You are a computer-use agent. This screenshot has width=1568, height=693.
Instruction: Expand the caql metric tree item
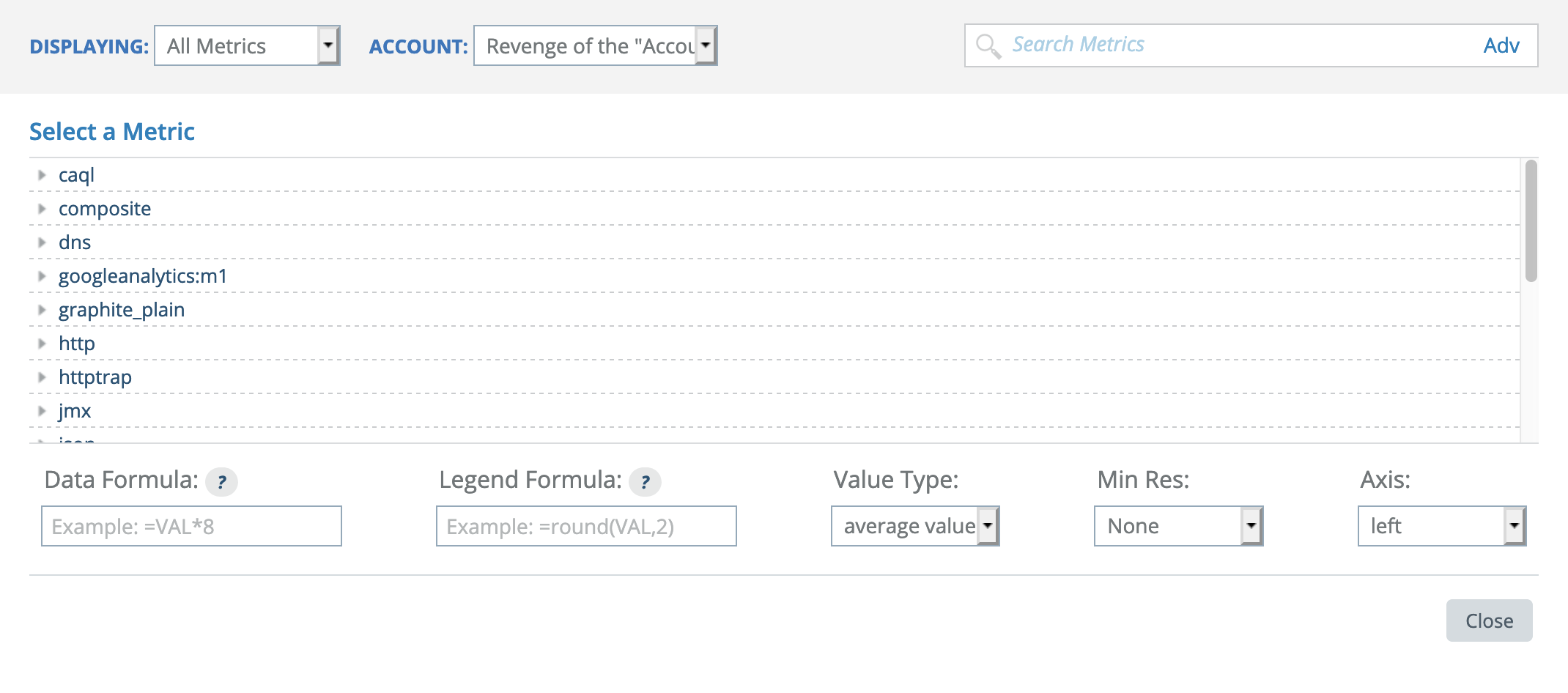click(42, 175)
